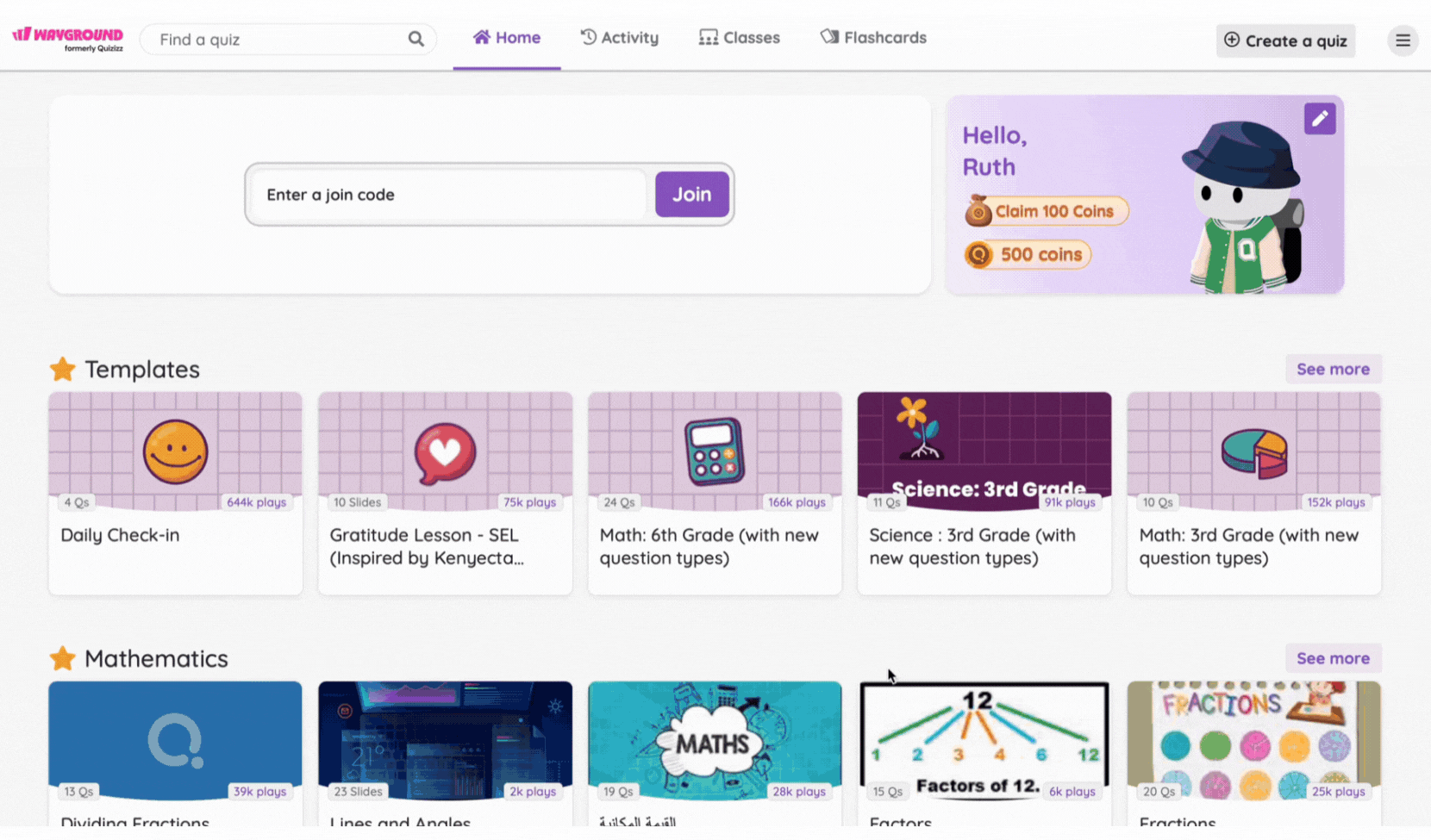The height and width of the screenshot is (840, 1431).
Task: Click the 500 coins badge
Action: point(1028,254)
